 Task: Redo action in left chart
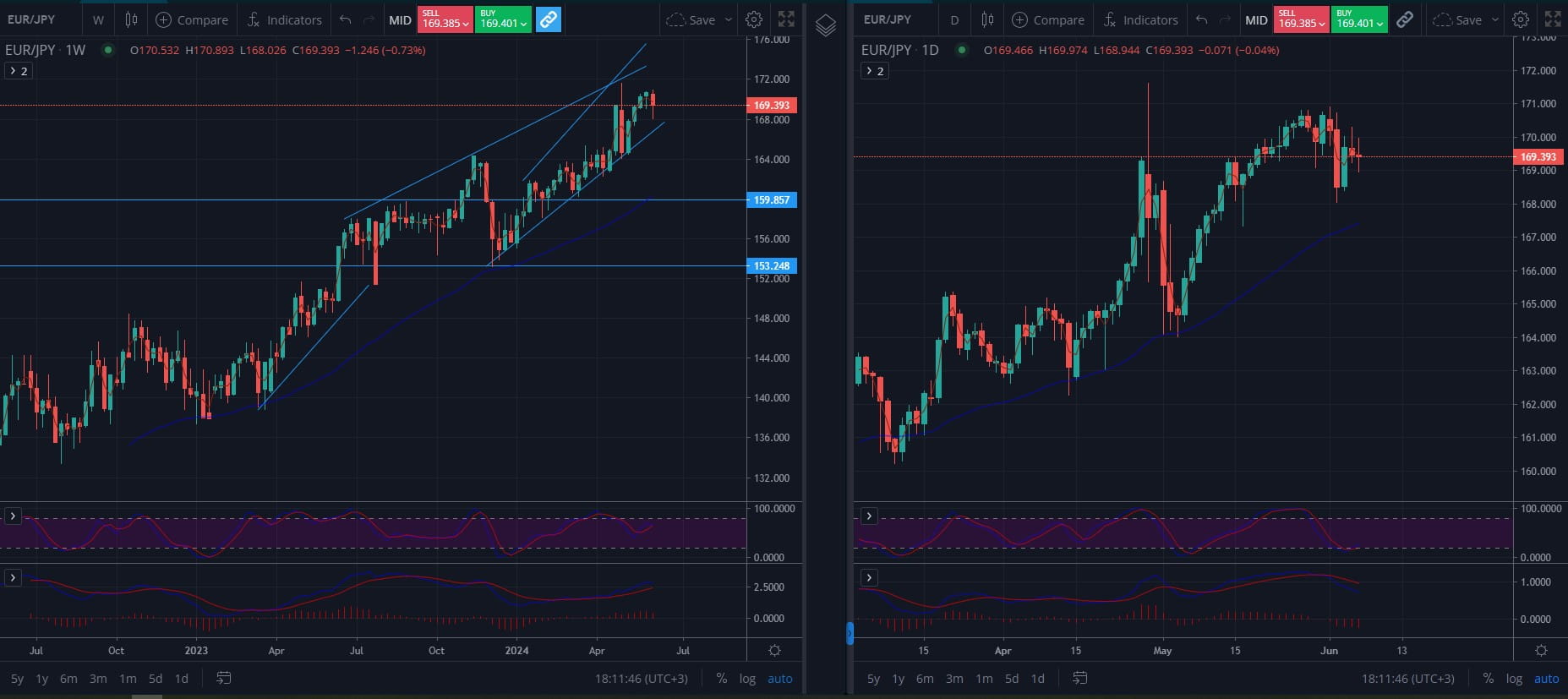[x=369, y=19]
